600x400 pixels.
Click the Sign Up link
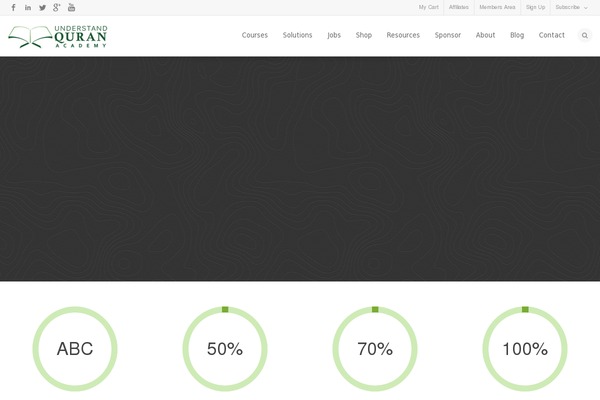(535, 7)
